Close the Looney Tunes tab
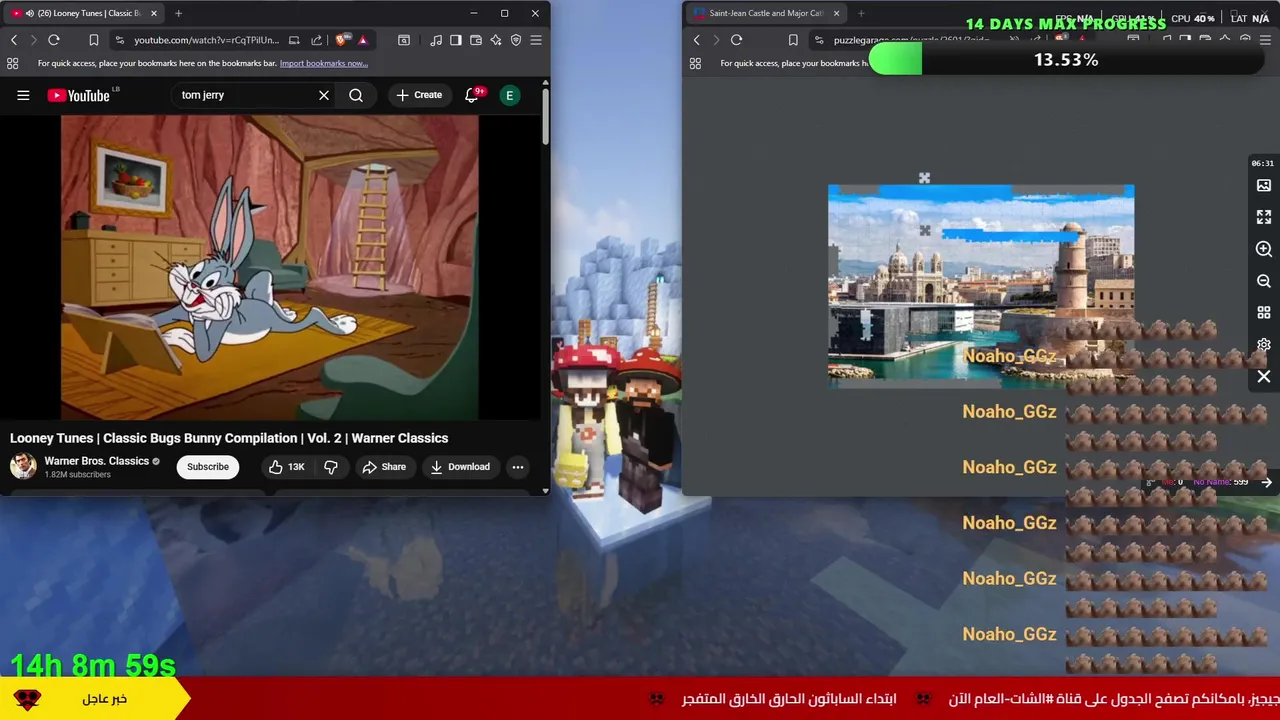Viewport: 1280px width, 720px height. (x=153, y=13)
